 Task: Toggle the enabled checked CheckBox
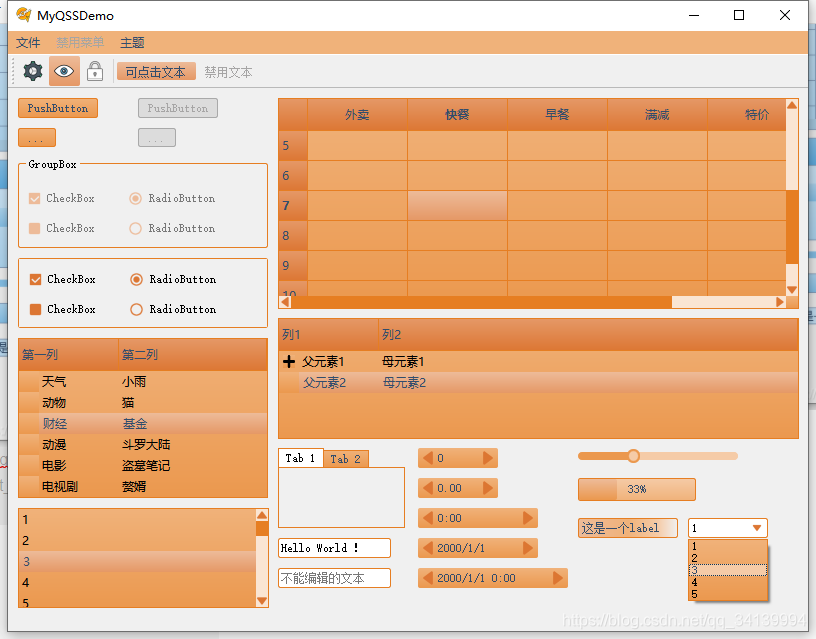35,279
